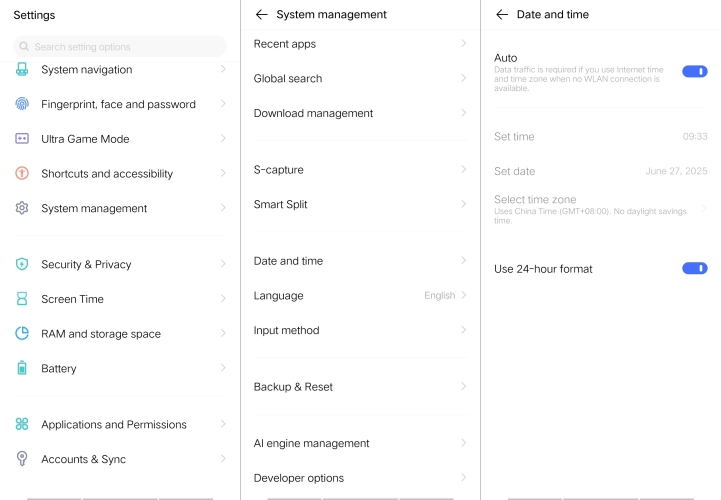Go back from System management
Image resolution: width=721 pixels, height=500 pixels.
pos(262,15)
